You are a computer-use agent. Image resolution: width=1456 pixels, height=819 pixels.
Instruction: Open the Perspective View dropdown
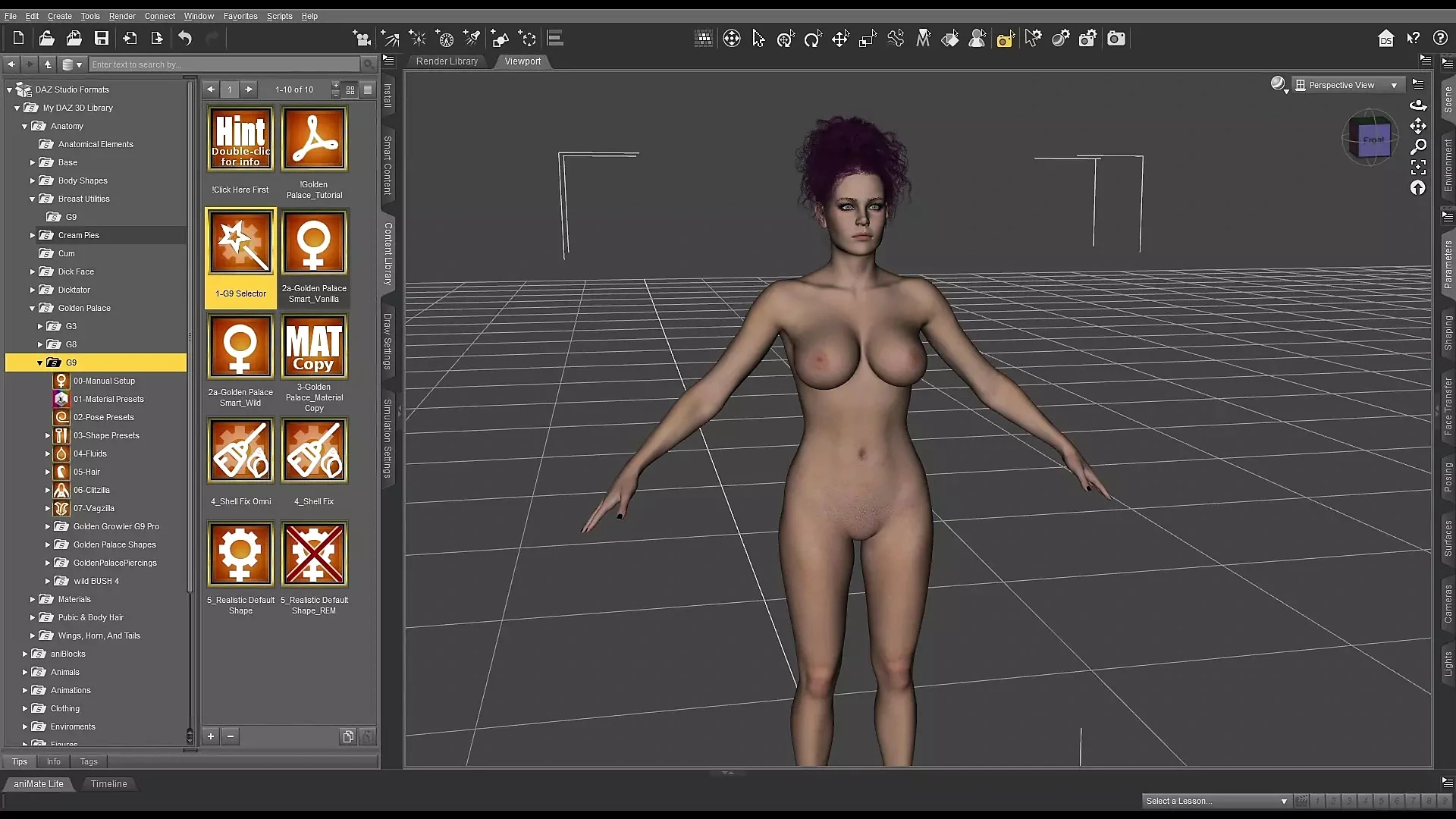(x=1347, y=85)
